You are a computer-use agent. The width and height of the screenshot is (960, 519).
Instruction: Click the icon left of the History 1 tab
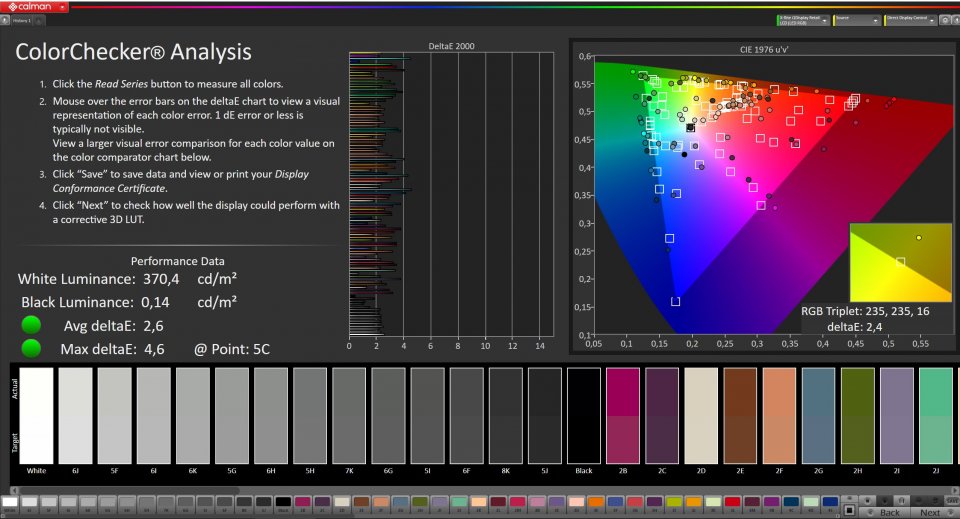[x=5, y=21]
